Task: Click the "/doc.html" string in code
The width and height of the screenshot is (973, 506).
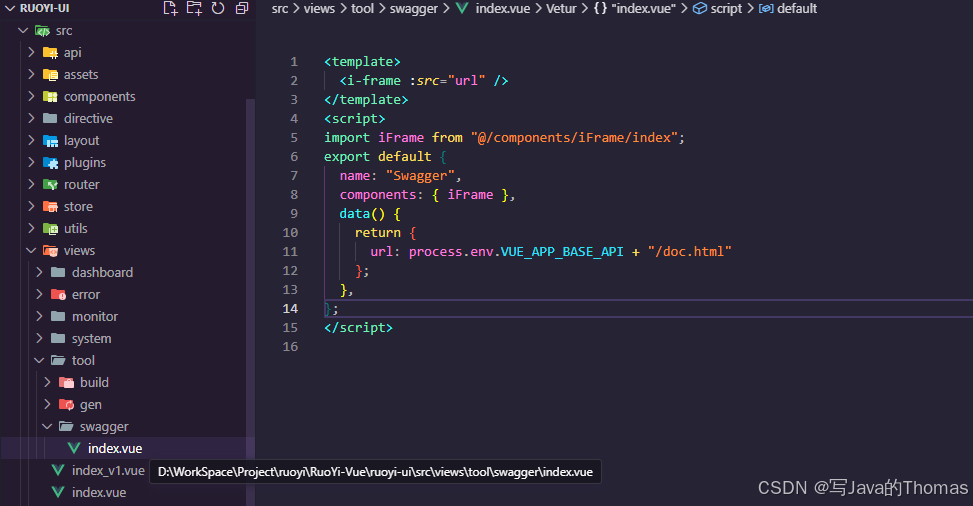Action: click(690, 251)
